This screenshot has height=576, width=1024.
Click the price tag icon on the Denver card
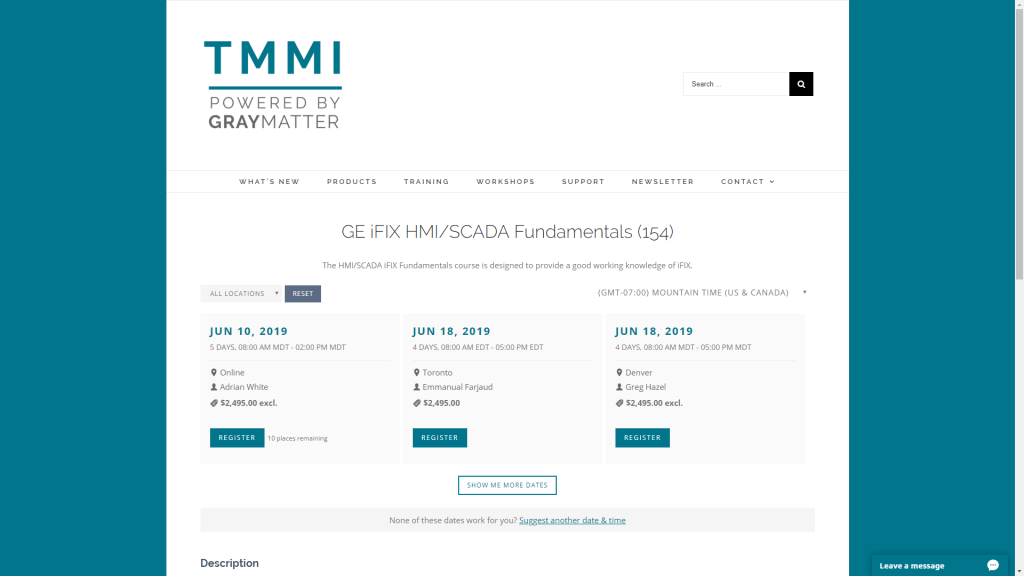619,403
